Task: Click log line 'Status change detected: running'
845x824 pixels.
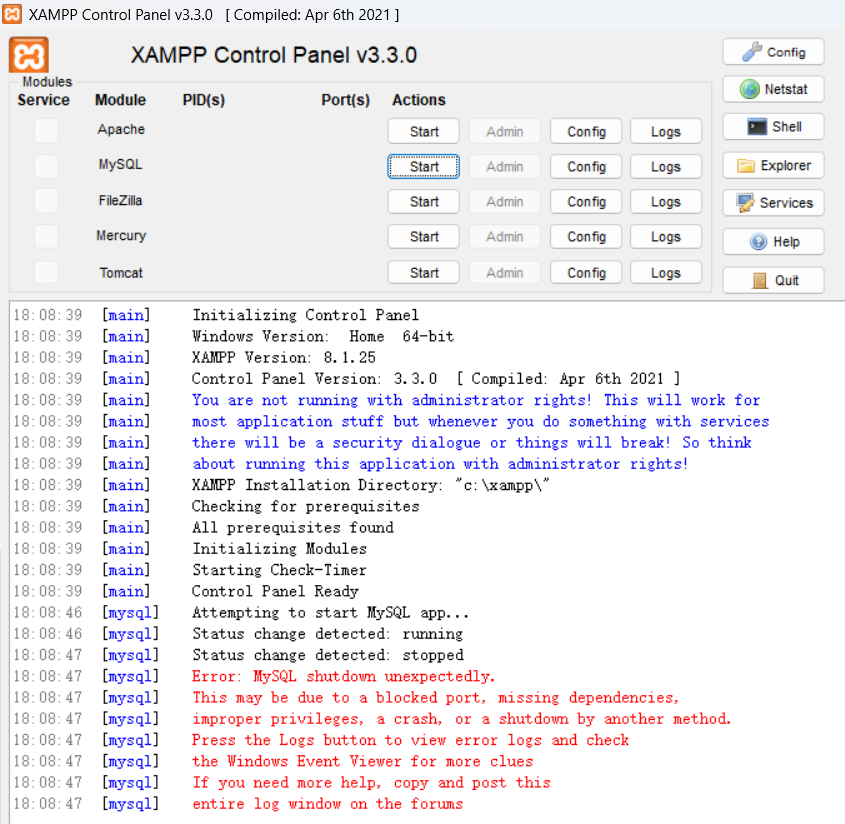Action: coord(328,634)
